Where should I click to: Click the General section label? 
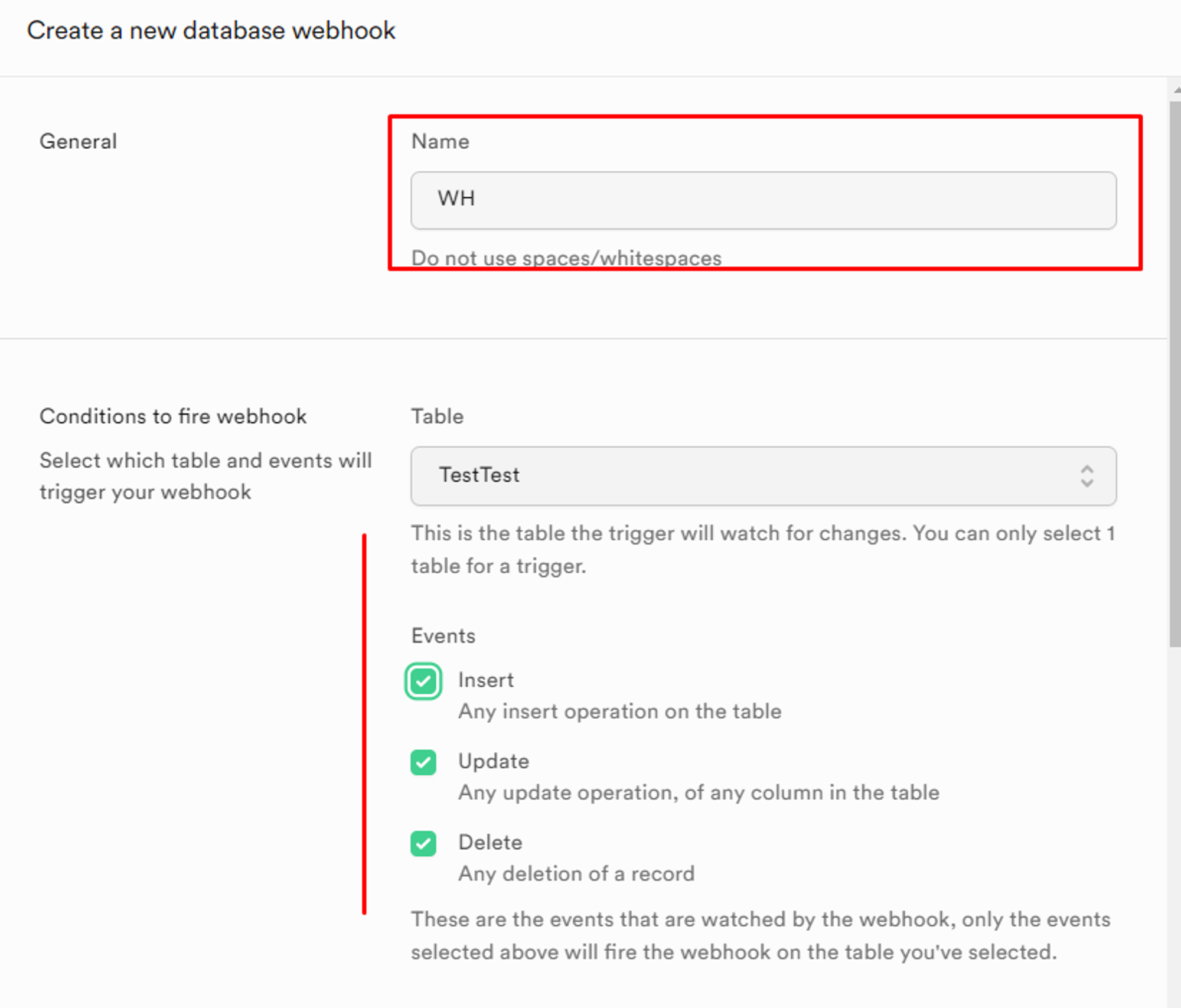coord(77,141)
